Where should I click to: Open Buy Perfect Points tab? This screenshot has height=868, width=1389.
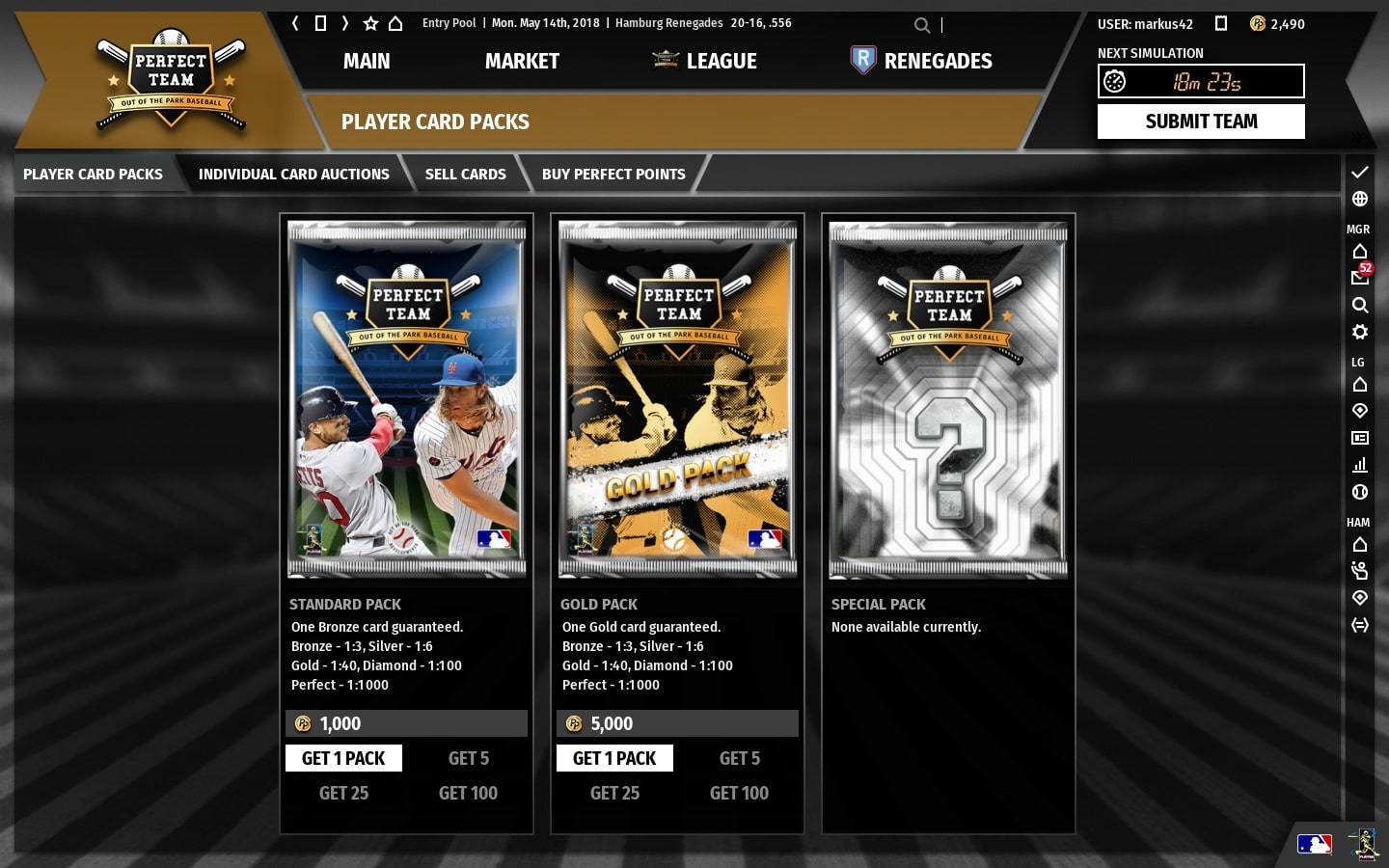coord(613,175)
